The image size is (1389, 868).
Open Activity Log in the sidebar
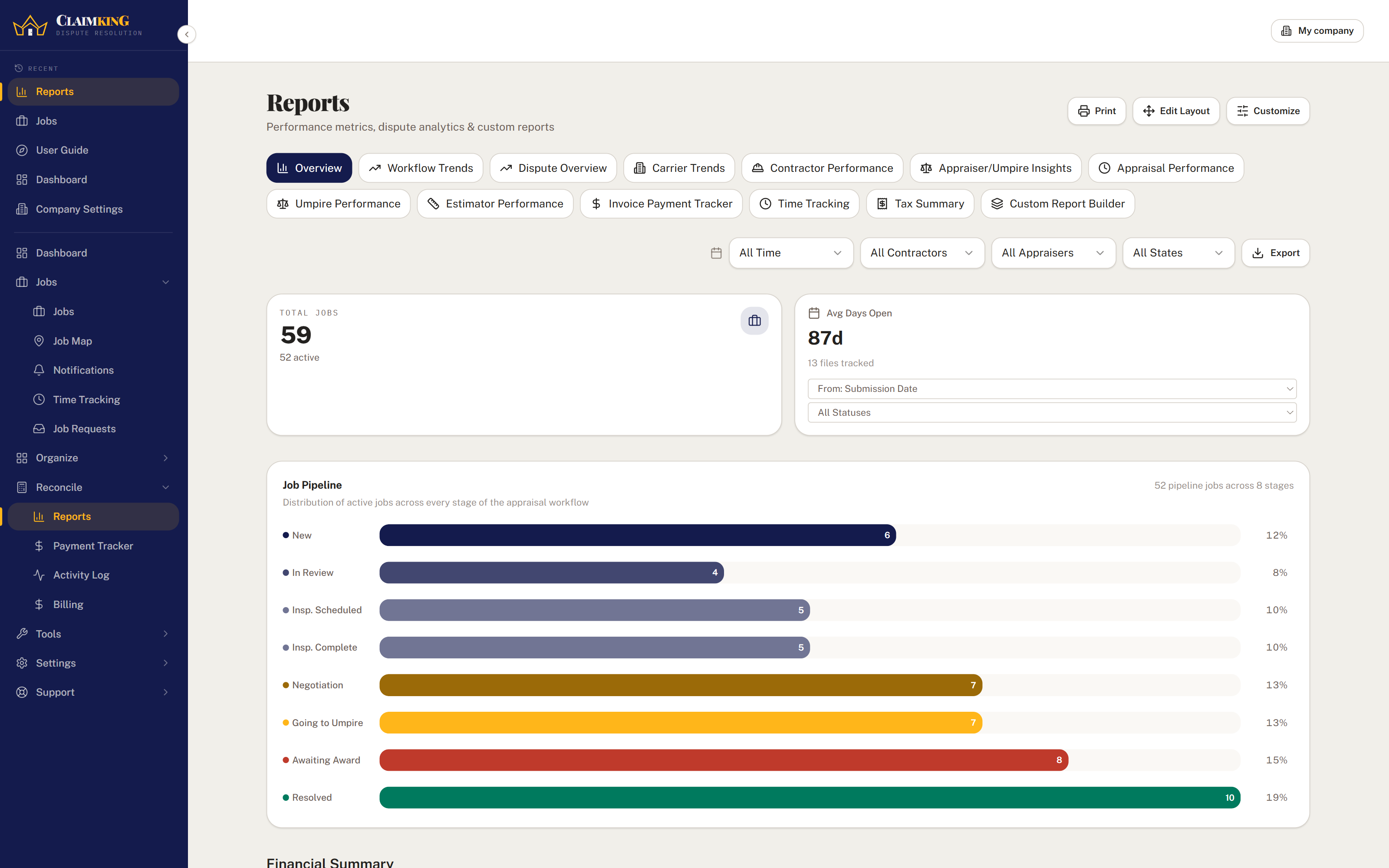tap(94, 575)
